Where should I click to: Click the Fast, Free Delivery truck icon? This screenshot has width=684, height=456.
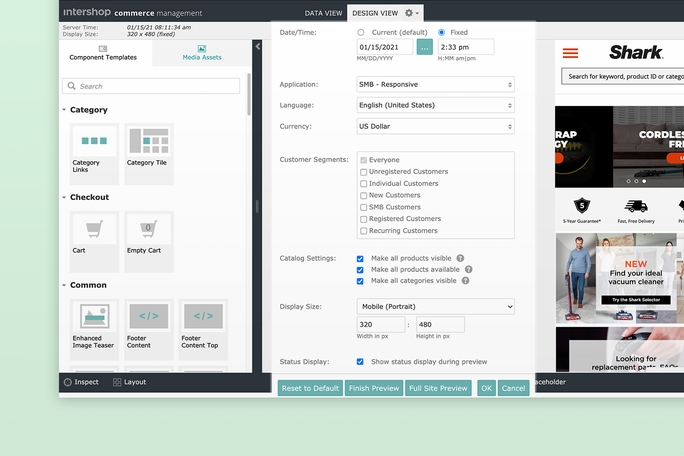[636, 206]
